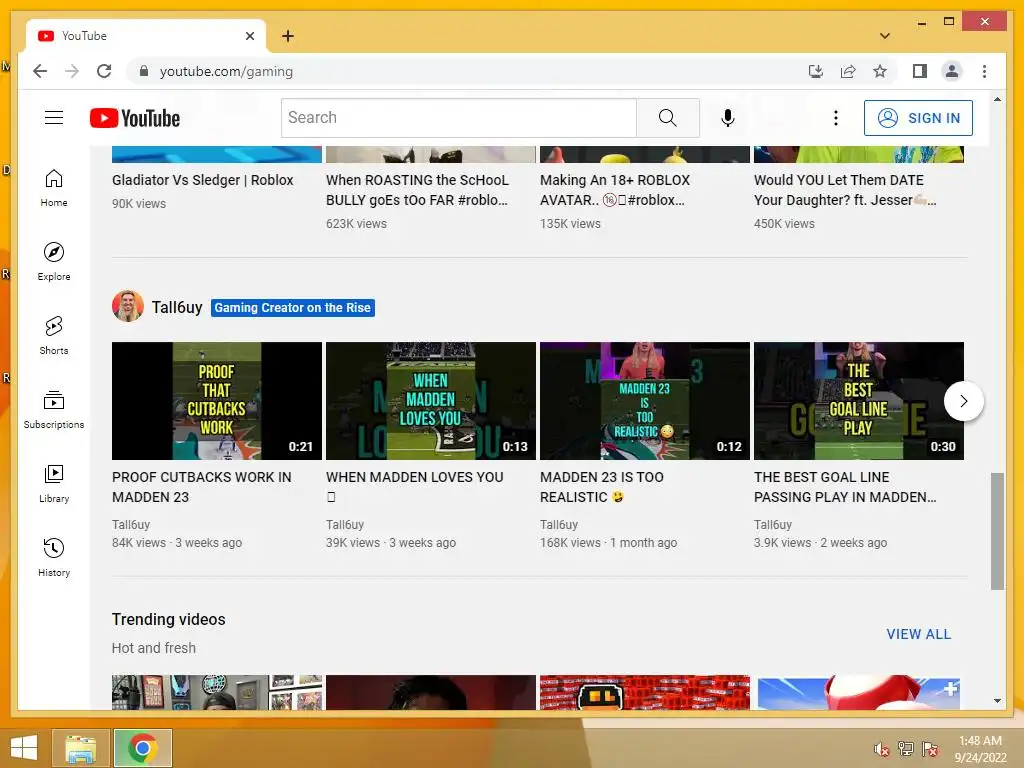Click Gaming Creator on the Rise badge

pyautogui.click(x=293, y=308)
